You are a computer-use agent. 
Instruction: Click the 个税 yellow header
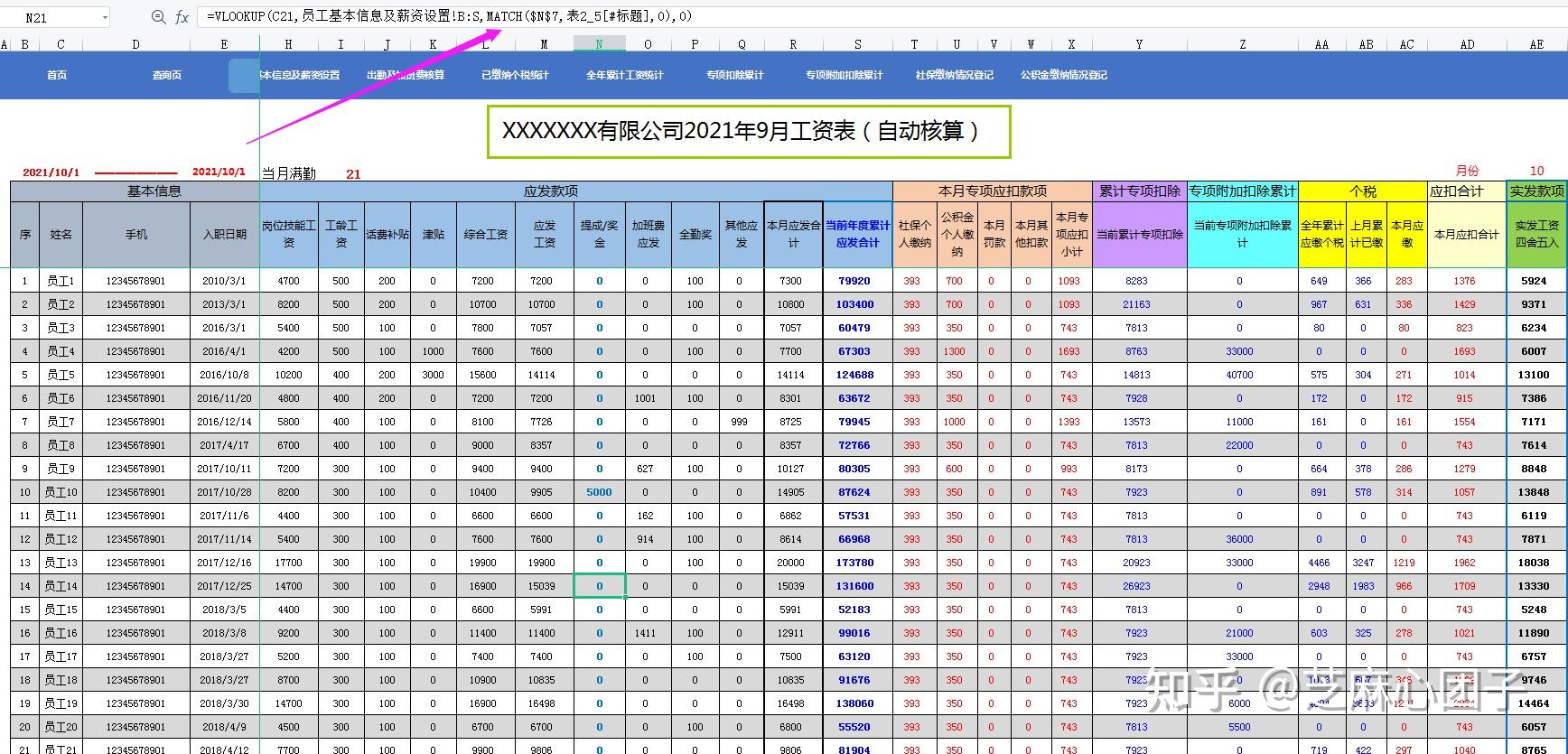tap(1362, 191)
